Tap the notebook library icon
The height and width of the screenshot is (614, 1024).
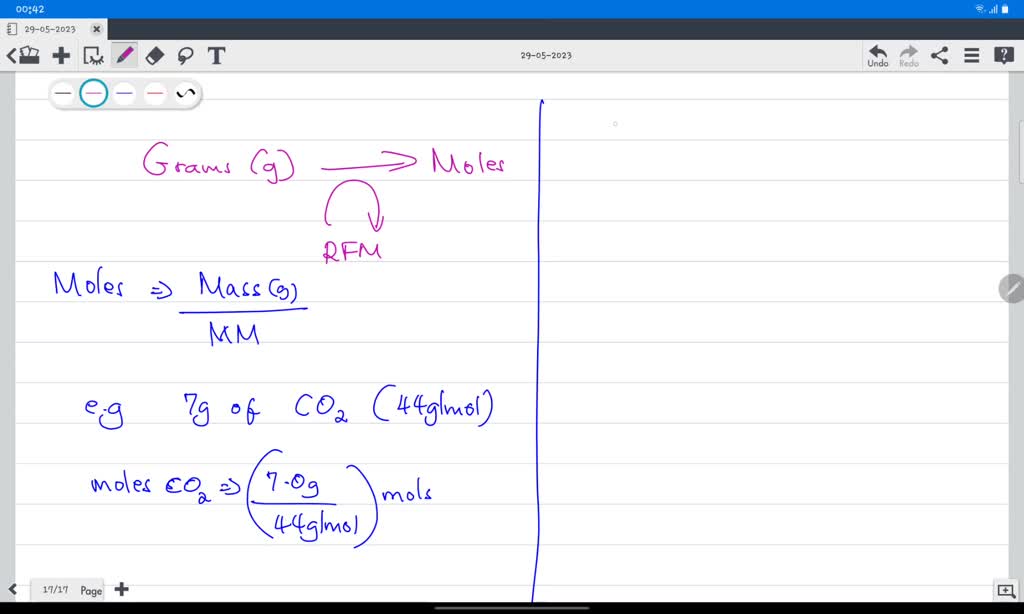[x=30, y=56]
